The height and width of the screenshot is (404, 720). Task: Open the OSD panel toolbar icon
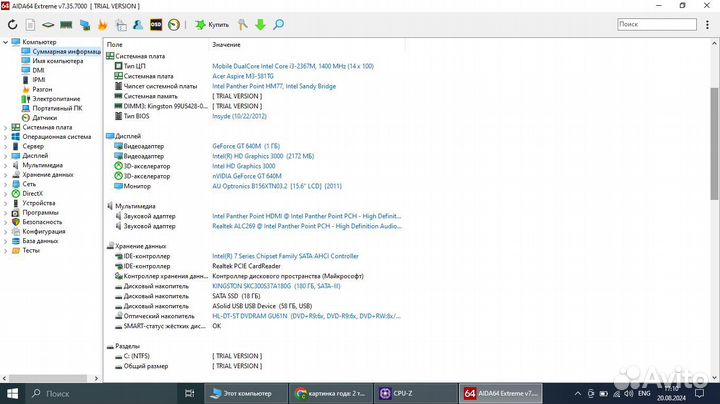click(x=156, y=25)
